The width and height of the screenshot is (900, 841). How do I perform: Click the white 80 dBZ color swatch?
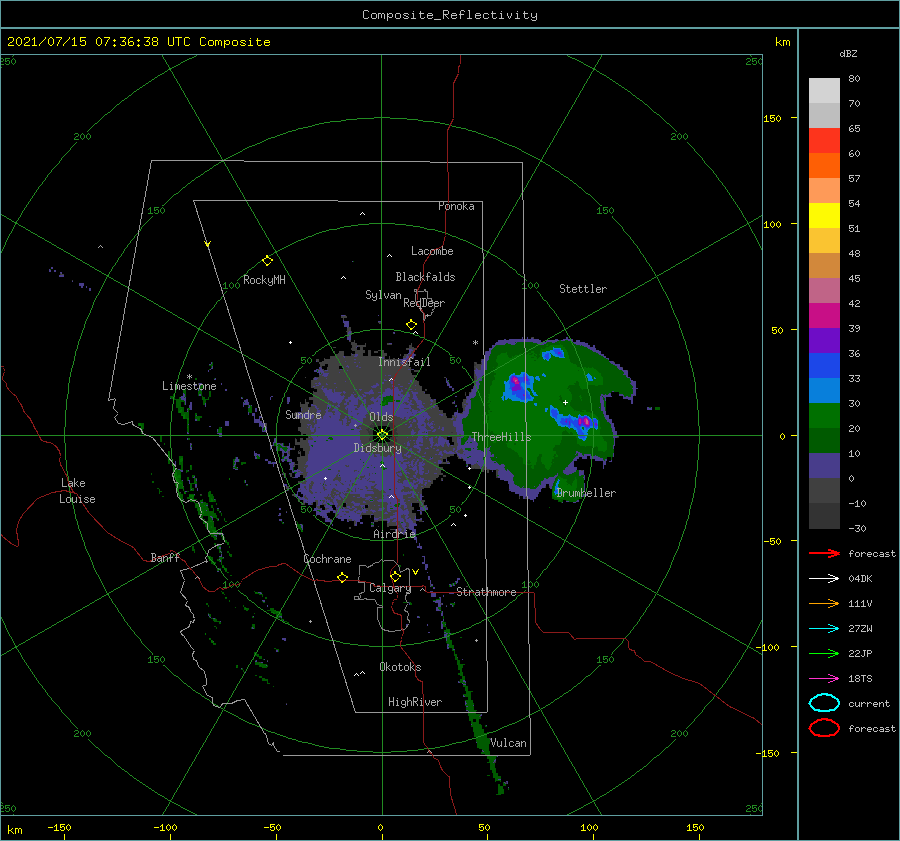click(824, 90)
